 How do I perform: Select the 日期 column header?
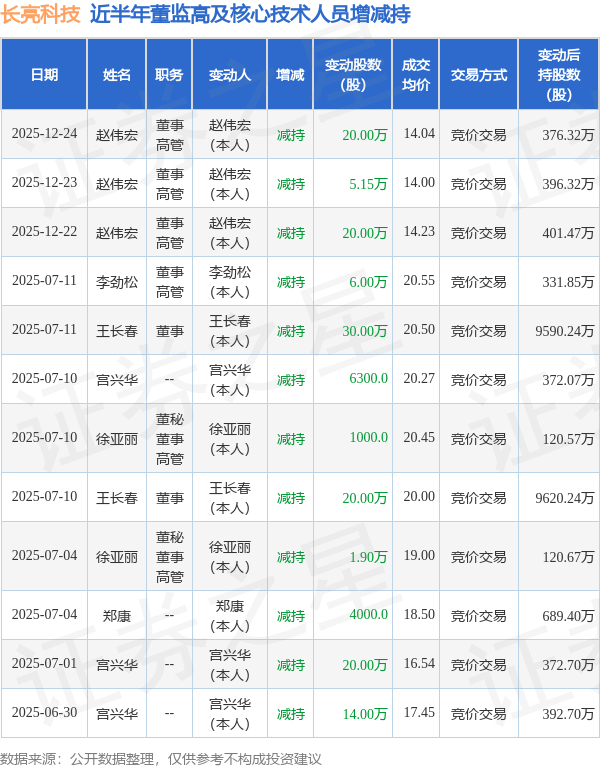point(44,74)
